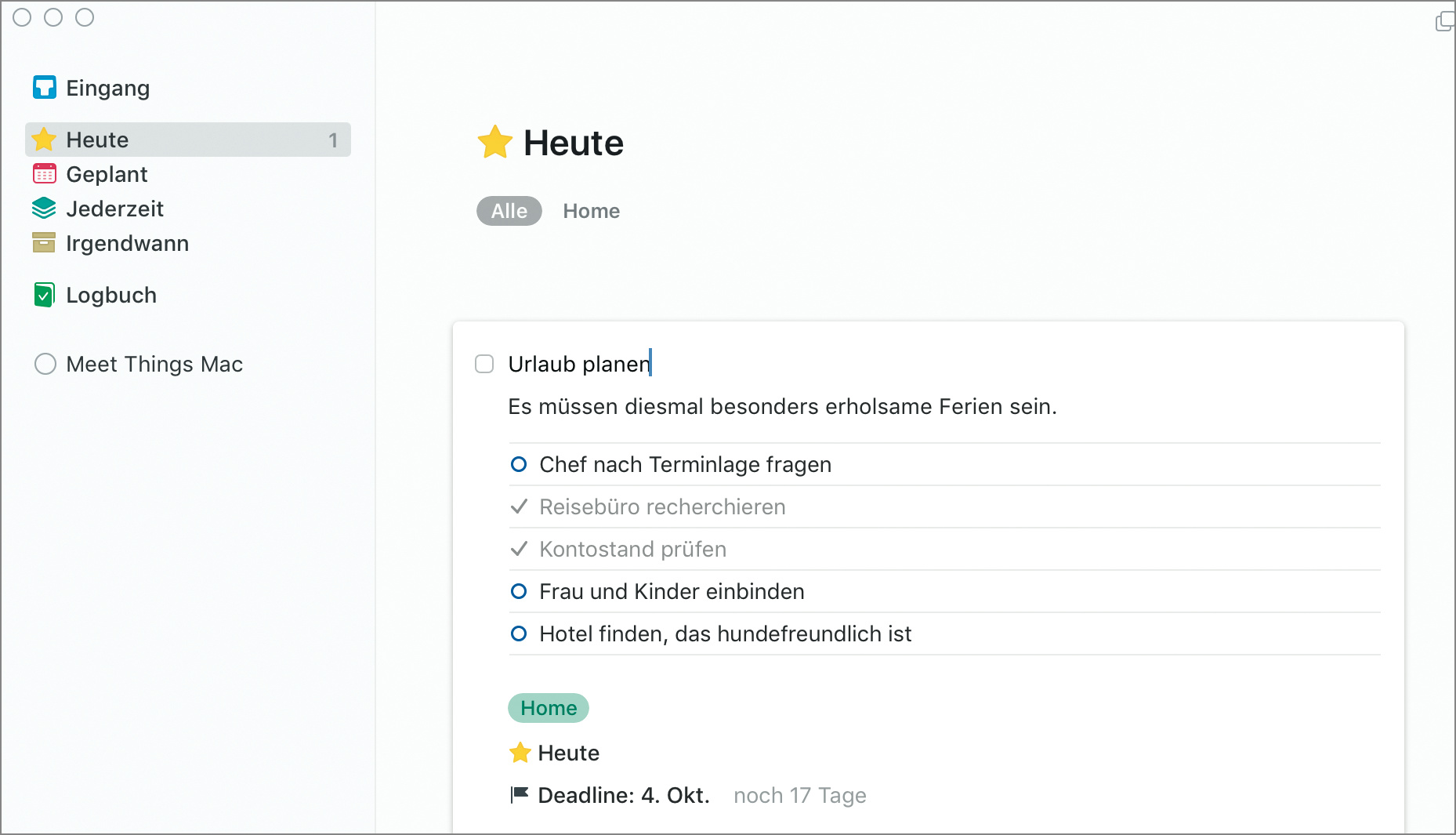The width and height of the screenshot is (1456, 835).
Task: Open the Logbuch via its green icon
Action: click(x=44, y=295)
